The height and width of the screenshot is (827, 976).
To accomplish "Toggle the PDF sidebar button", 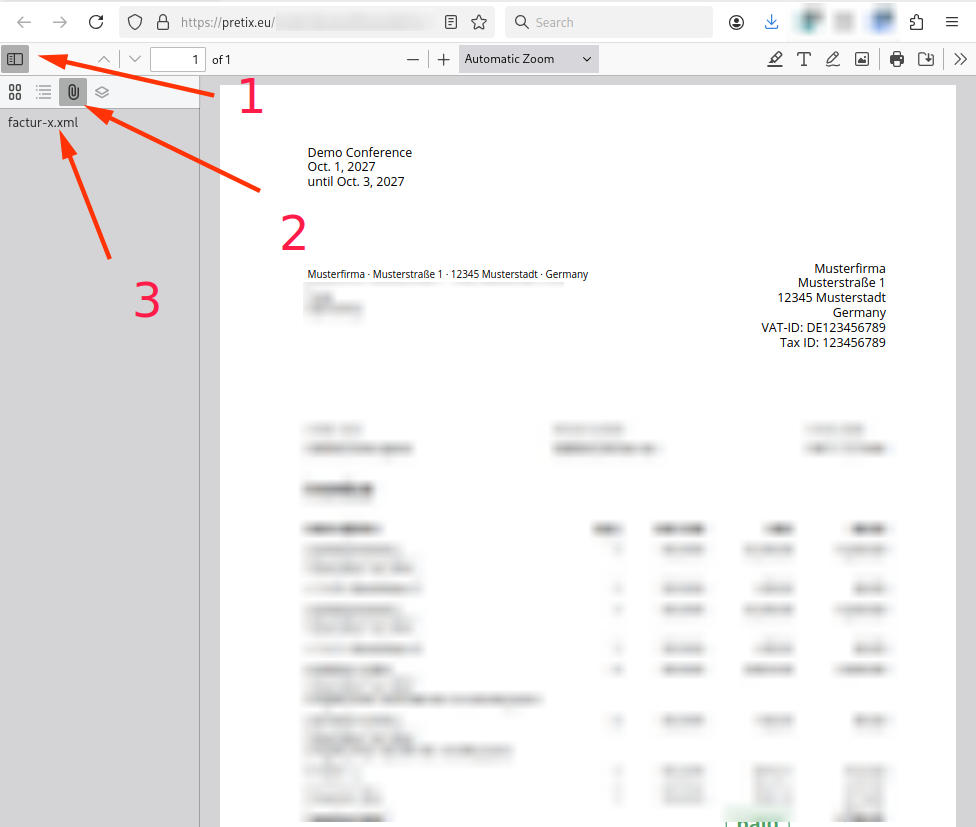I will pyautogui.click(x=15, y=59).
